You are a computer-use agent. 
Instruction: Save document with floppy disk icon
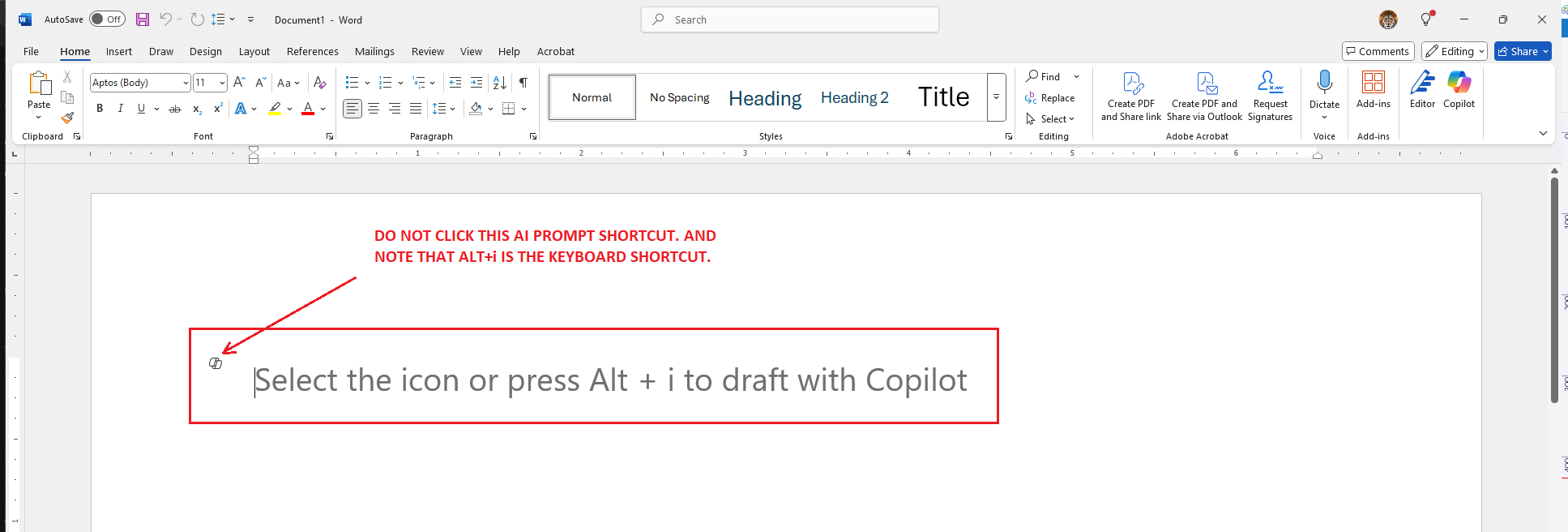[143, 19]
